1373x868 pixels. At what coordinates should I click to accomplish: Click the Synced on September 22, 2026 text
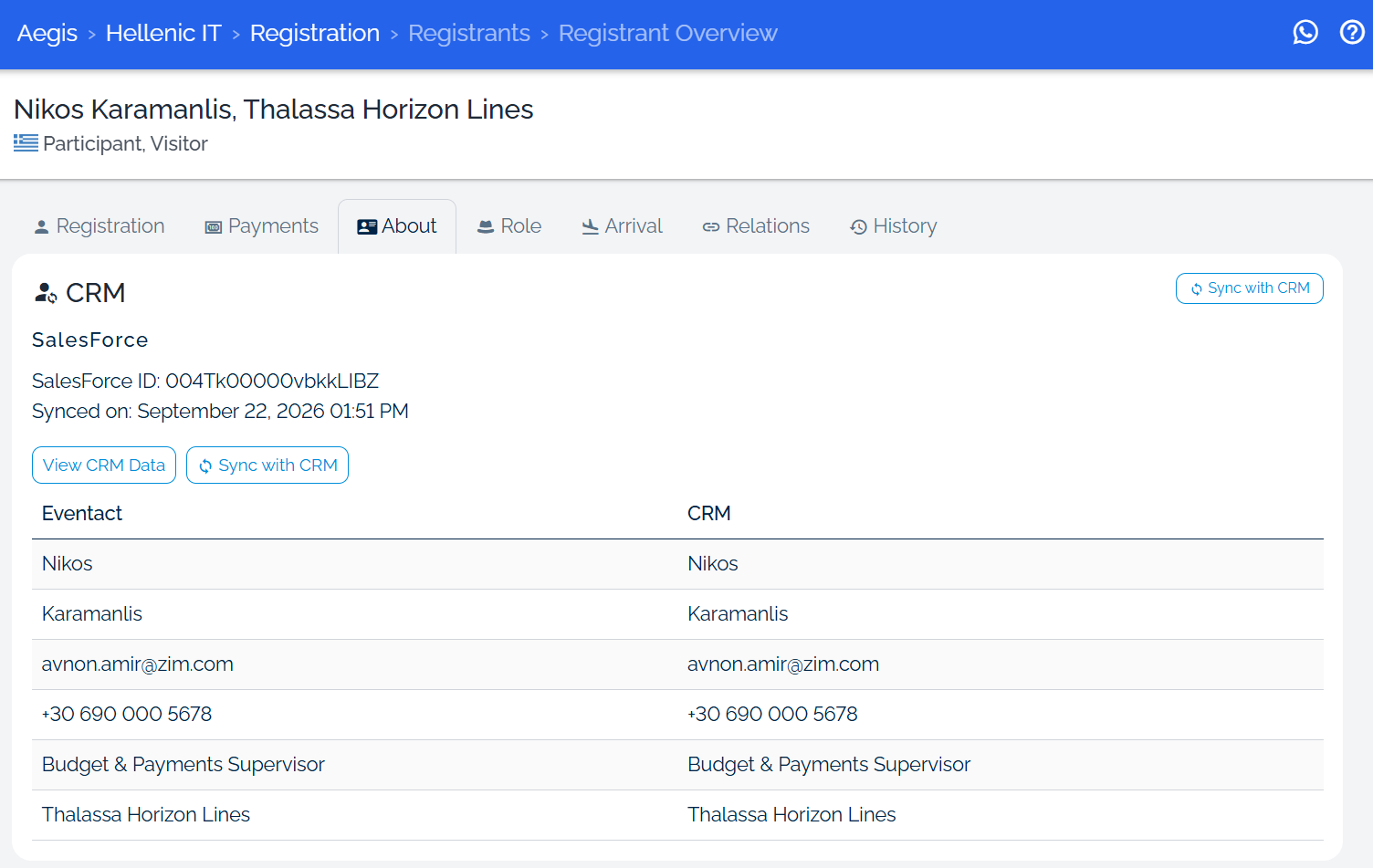coord(220,411)
